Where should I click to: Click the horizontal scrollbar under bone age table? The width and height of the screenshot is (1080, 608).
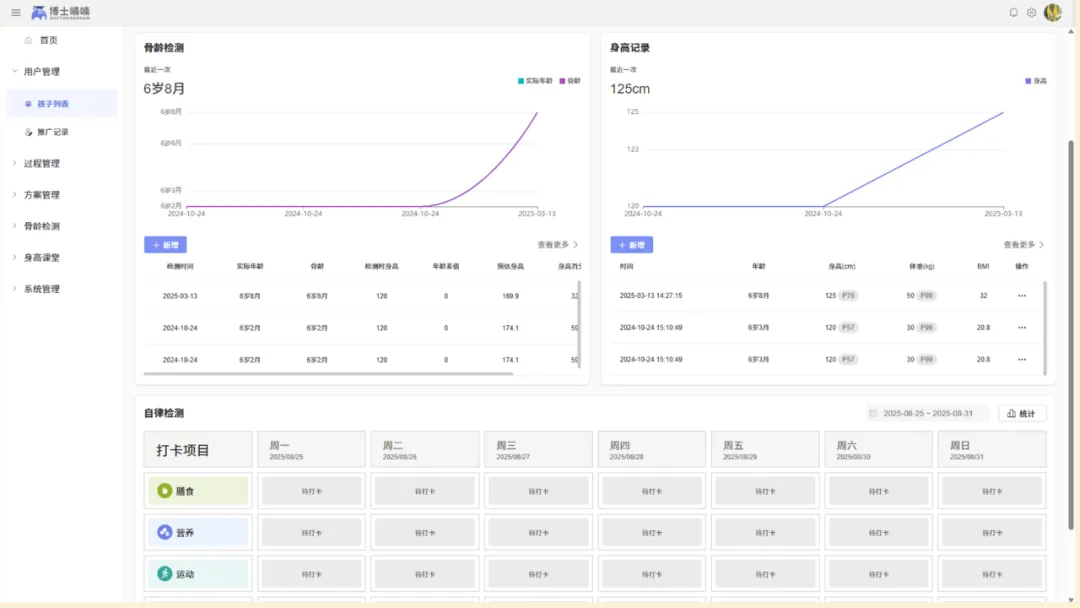coord(329,374)
